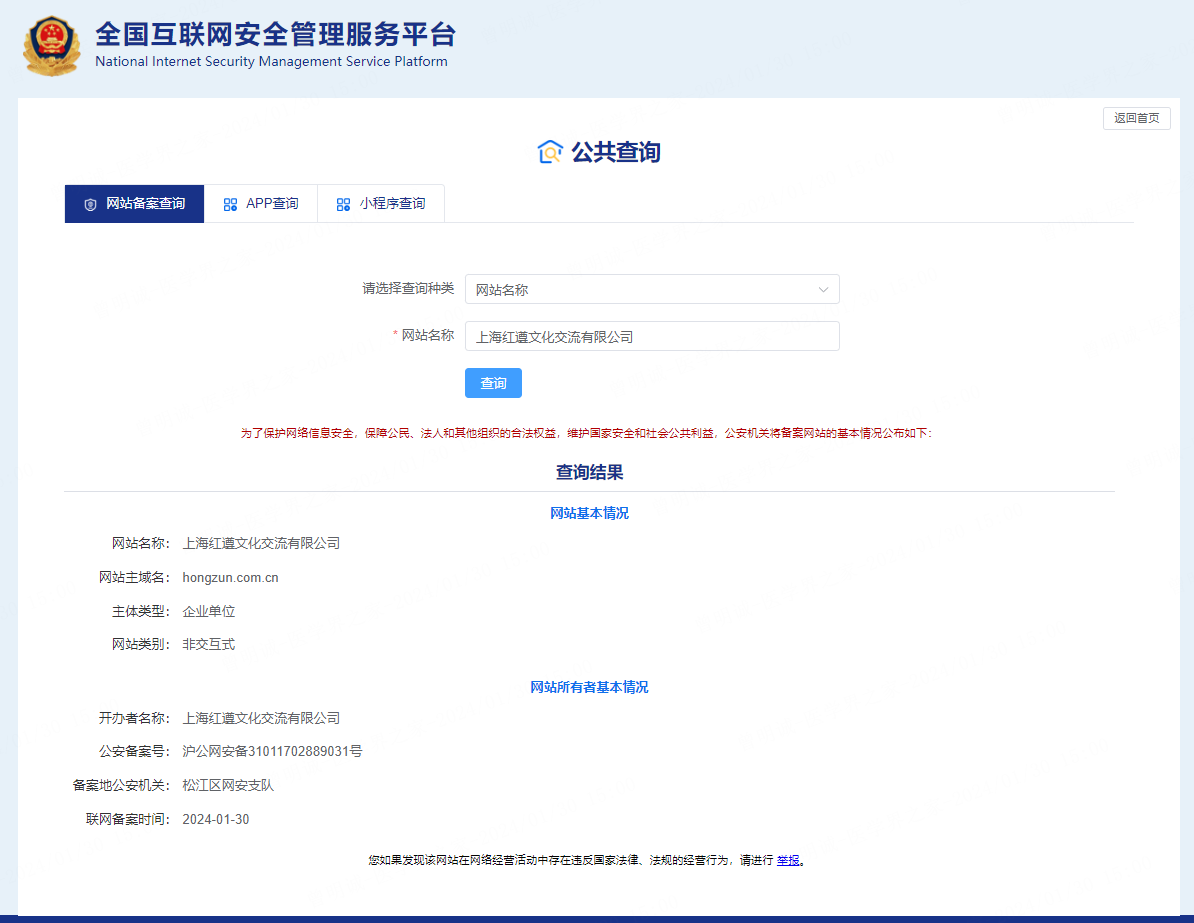Click the 开办者名称 field label
Viewport: 1194px width, 923px height.
point(134,718)
